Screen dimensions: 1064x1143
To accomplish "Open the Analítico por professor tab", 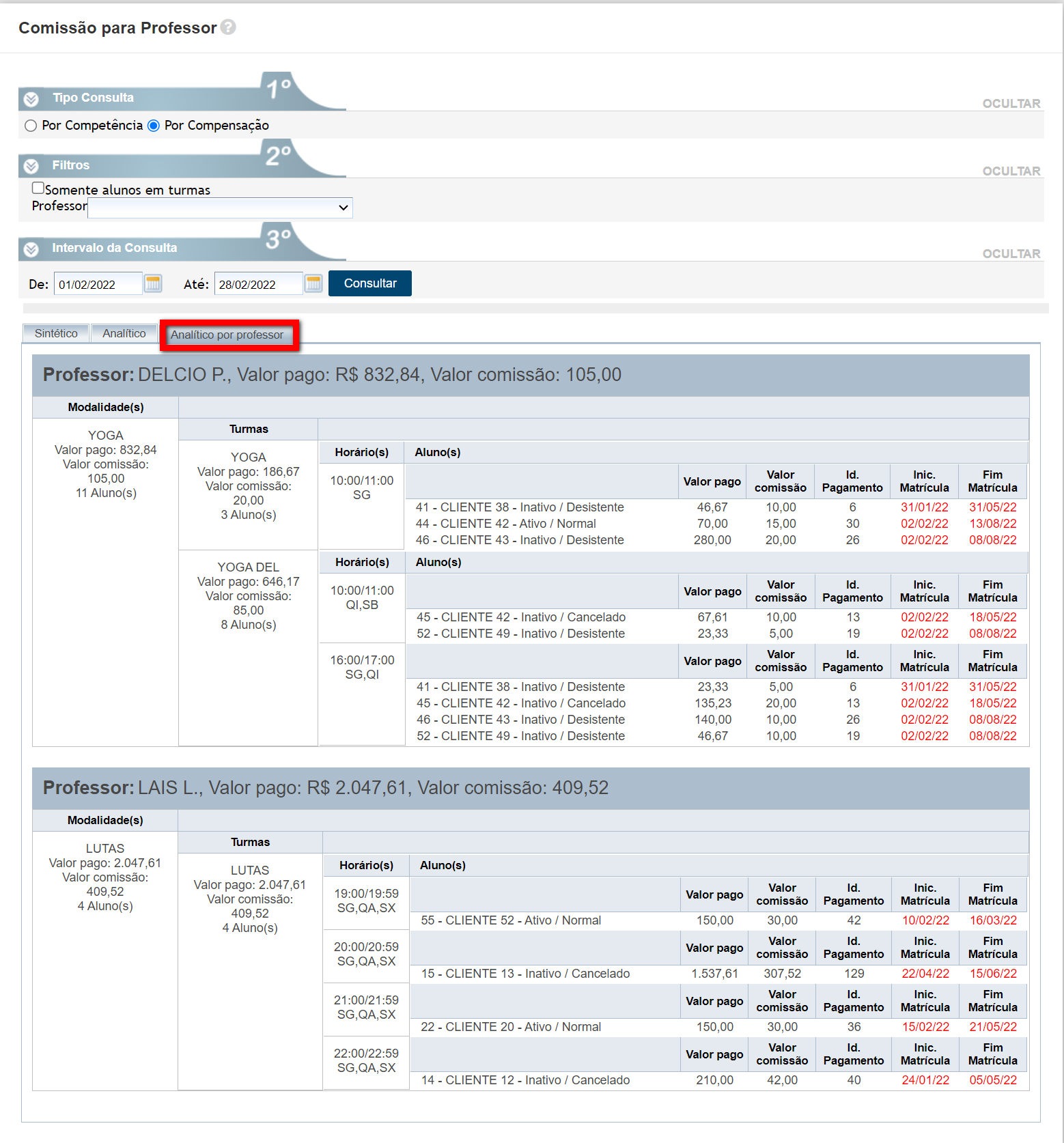I will [227, 335].
